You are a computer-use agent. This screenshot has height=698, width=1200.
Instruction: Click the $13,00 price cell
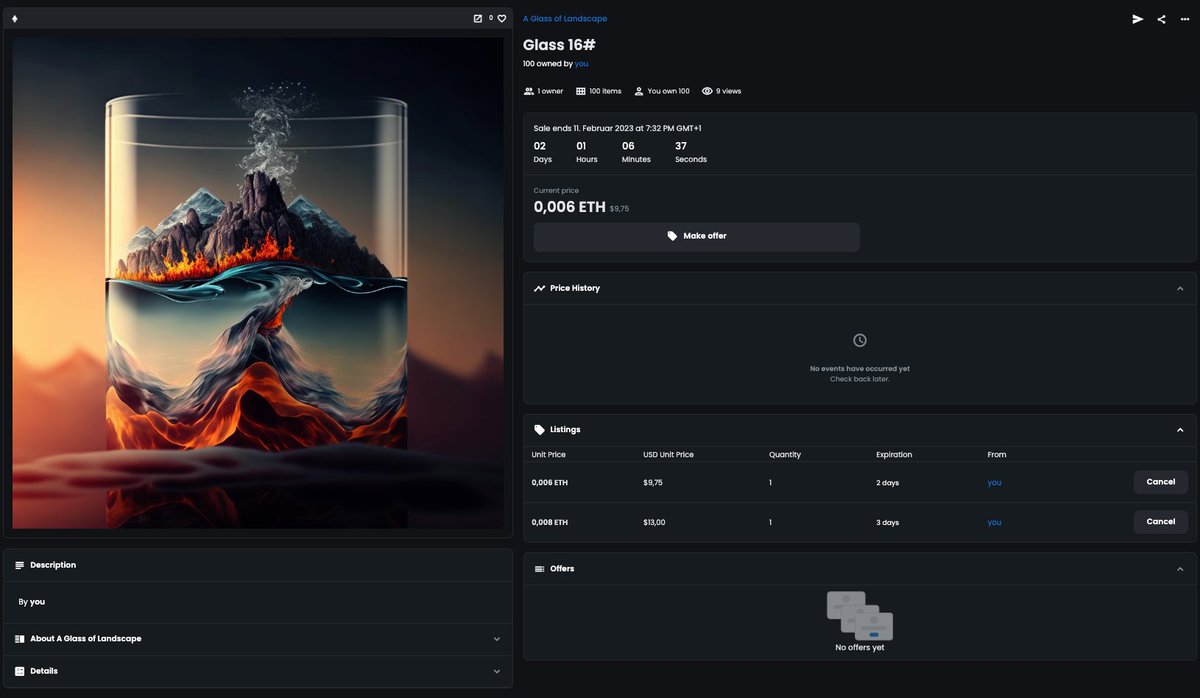[x=654, y=523]
